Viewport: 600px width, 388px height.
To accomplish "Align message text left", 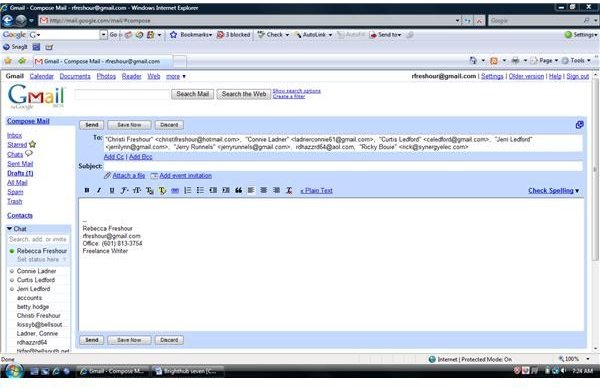I will tap(251, 190).
